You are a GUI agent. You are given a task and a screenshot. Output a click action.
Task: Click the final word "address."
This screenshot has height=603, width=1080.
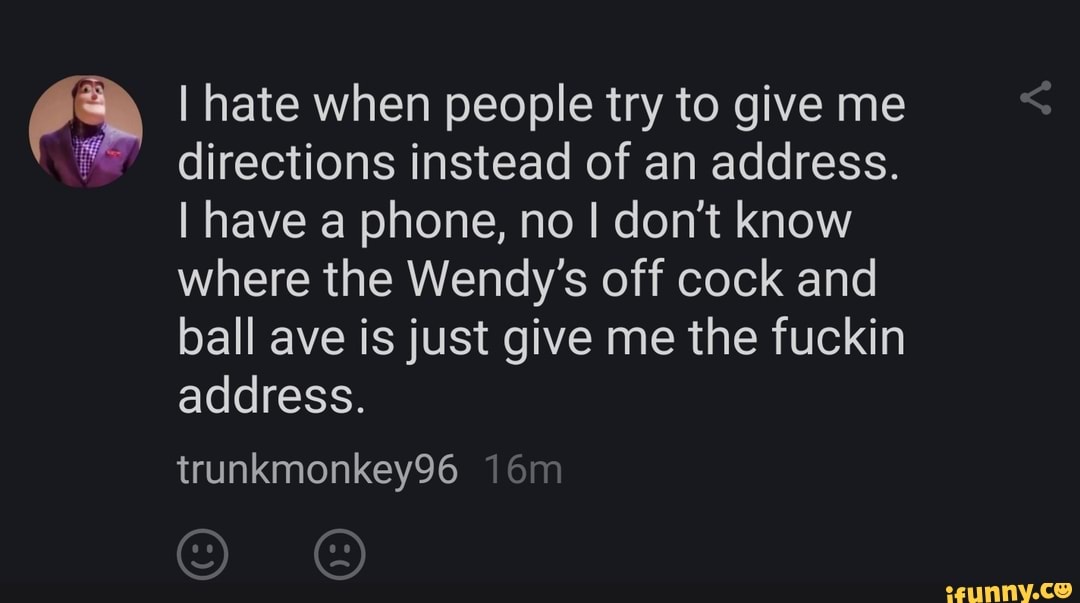267,398
